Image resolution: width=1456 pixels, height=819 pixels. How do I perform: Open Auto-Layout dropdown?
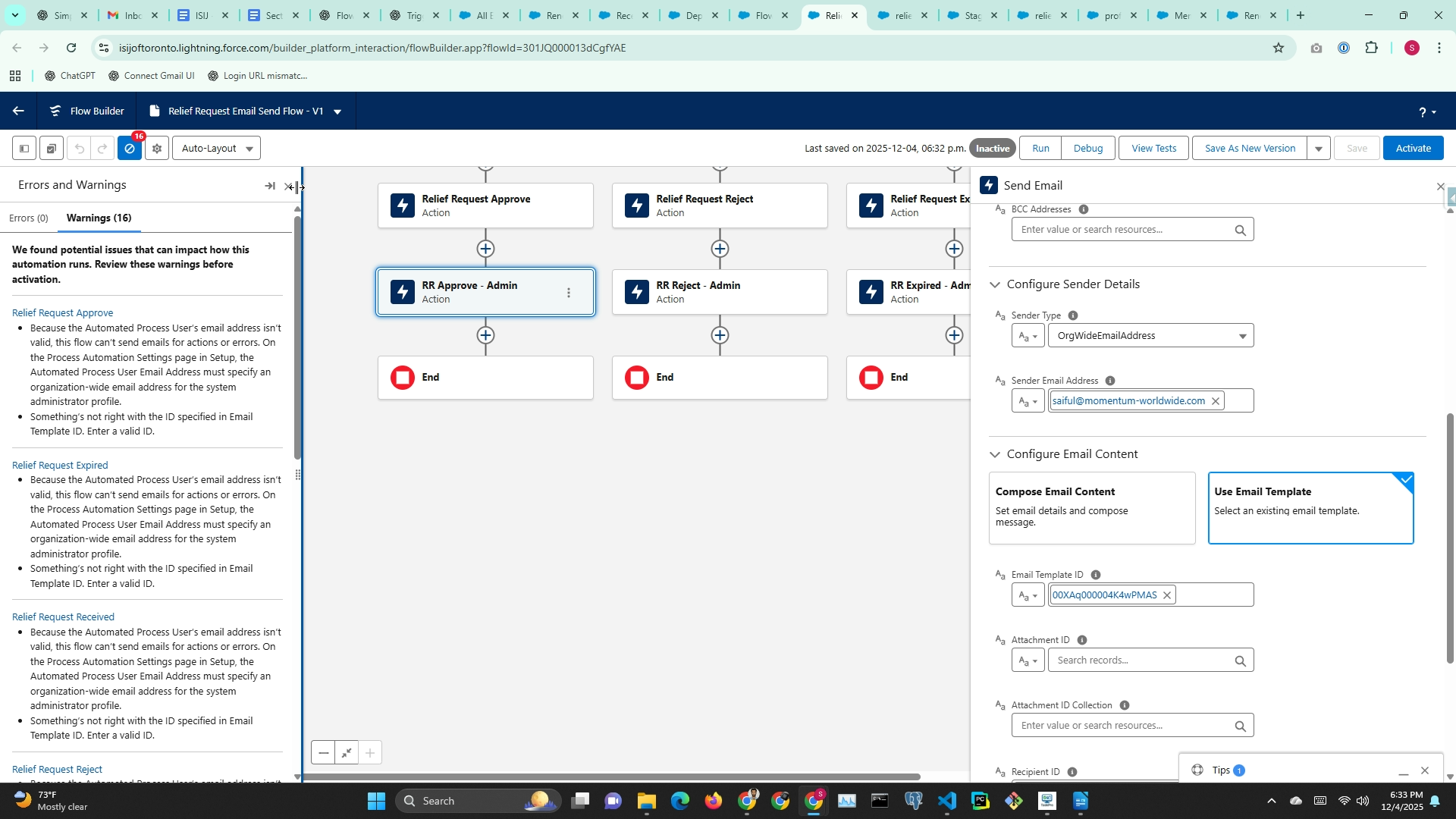(x=217, y=149)
